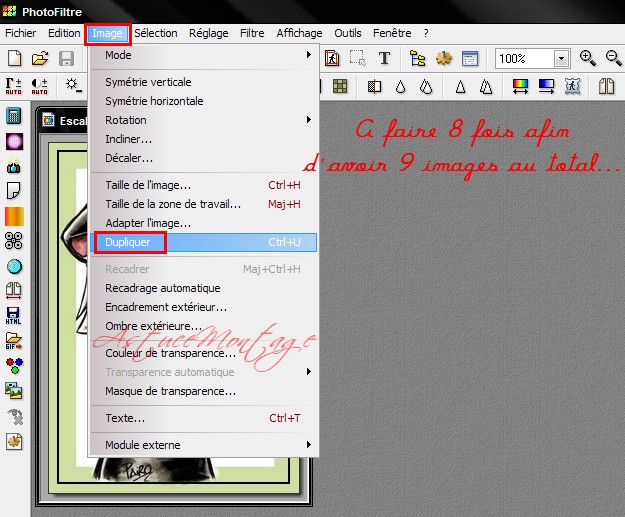Click the double droplet more blur icon

tap(426, 86)
